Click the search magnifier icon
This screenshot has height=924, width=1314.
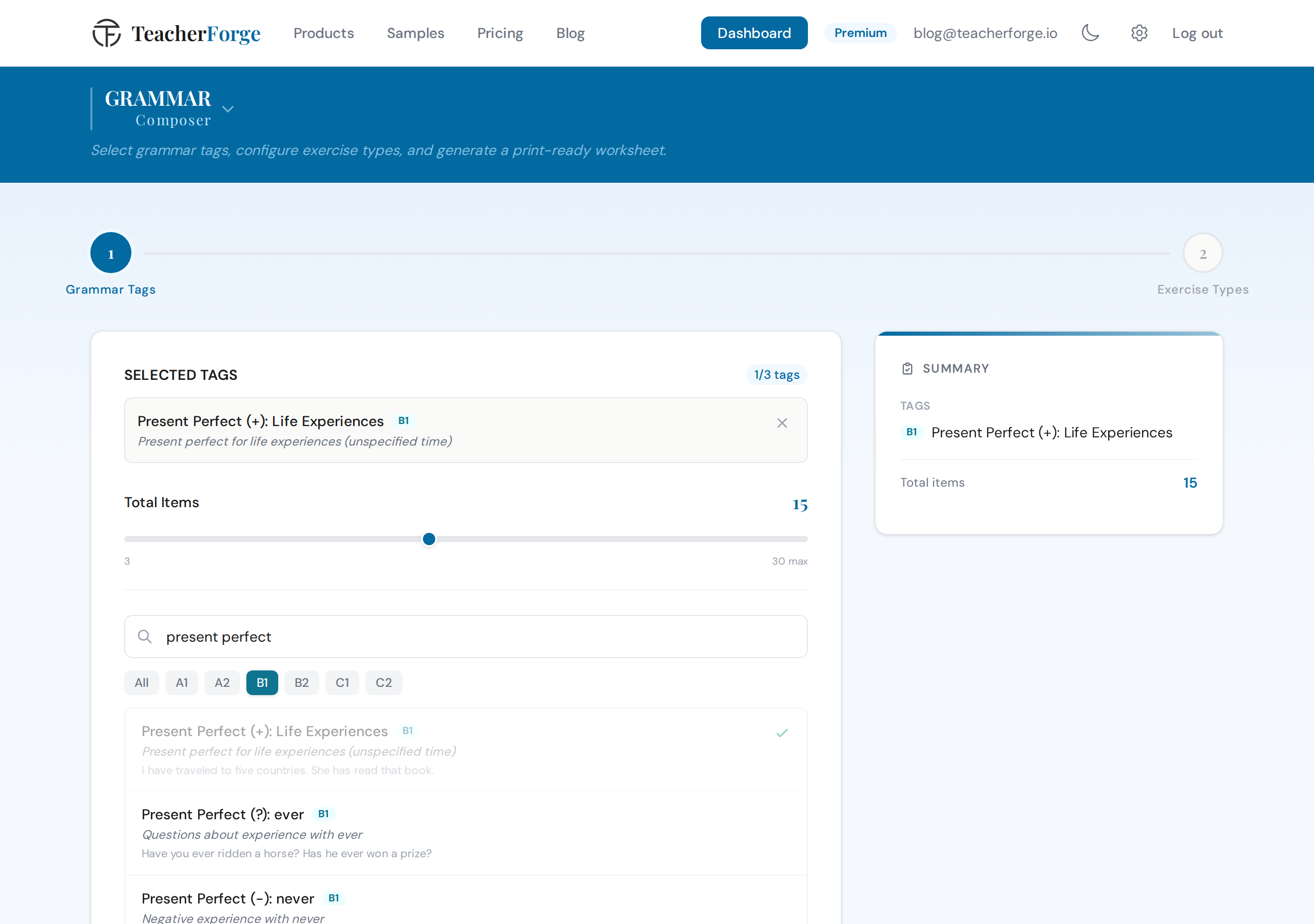pyautogui.click(x=145, y=637)
